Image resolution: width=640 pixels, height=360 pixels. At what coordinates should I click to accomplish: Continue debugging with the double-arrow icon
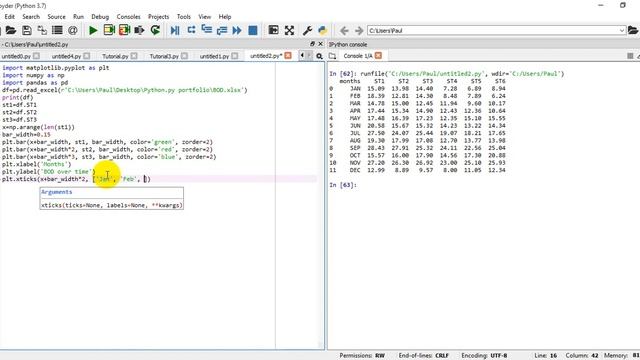pos(237,30)
